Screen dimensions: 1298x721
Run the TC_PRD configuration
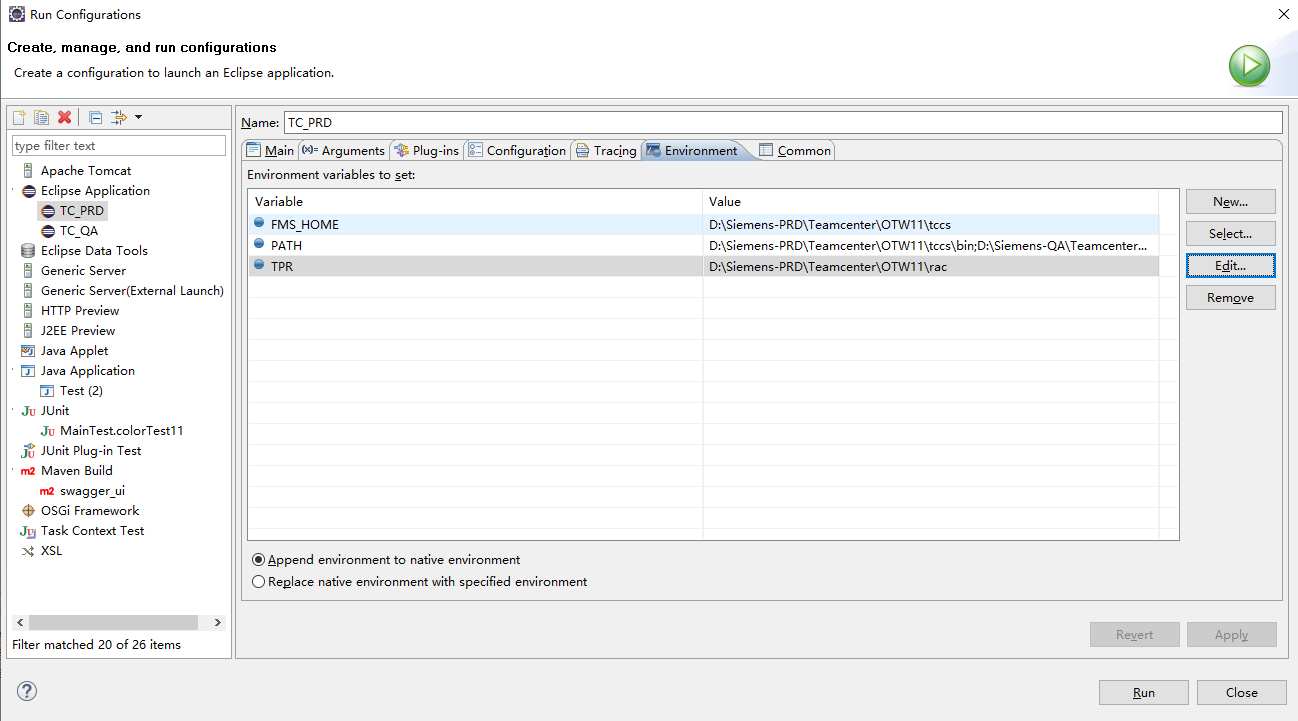coord(1143,692)
